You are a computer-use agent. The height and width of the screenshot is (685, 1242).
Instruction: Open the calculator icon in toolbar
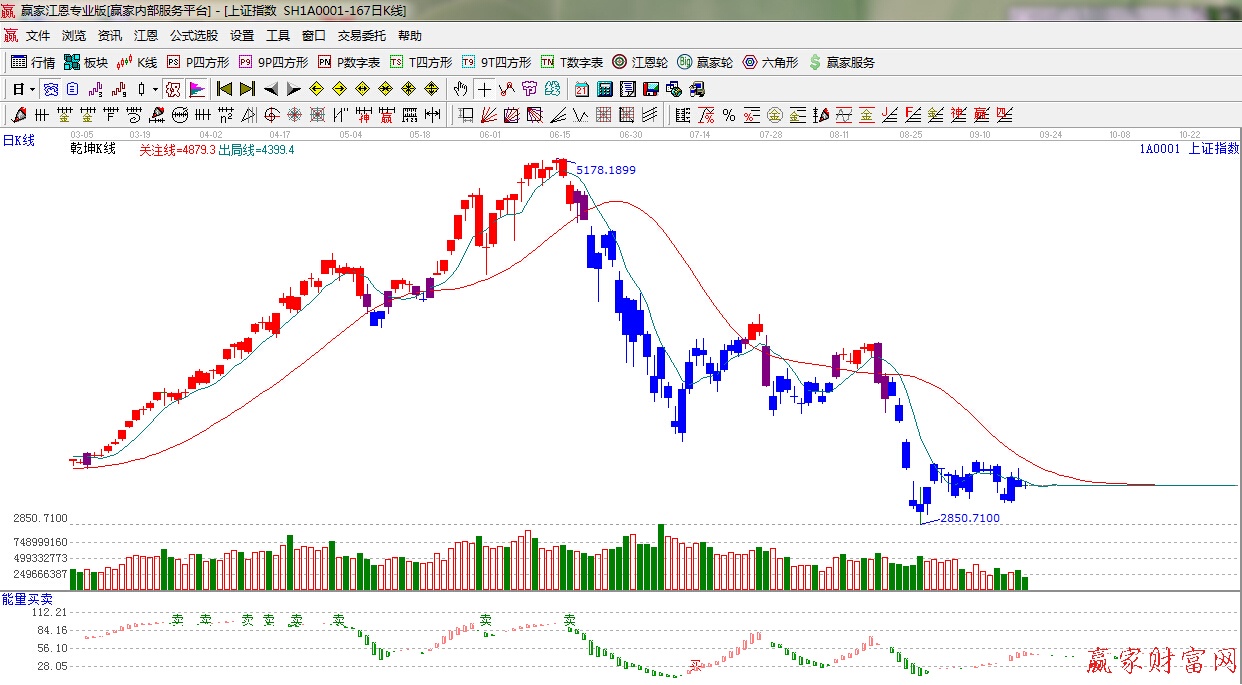(604, 89)
